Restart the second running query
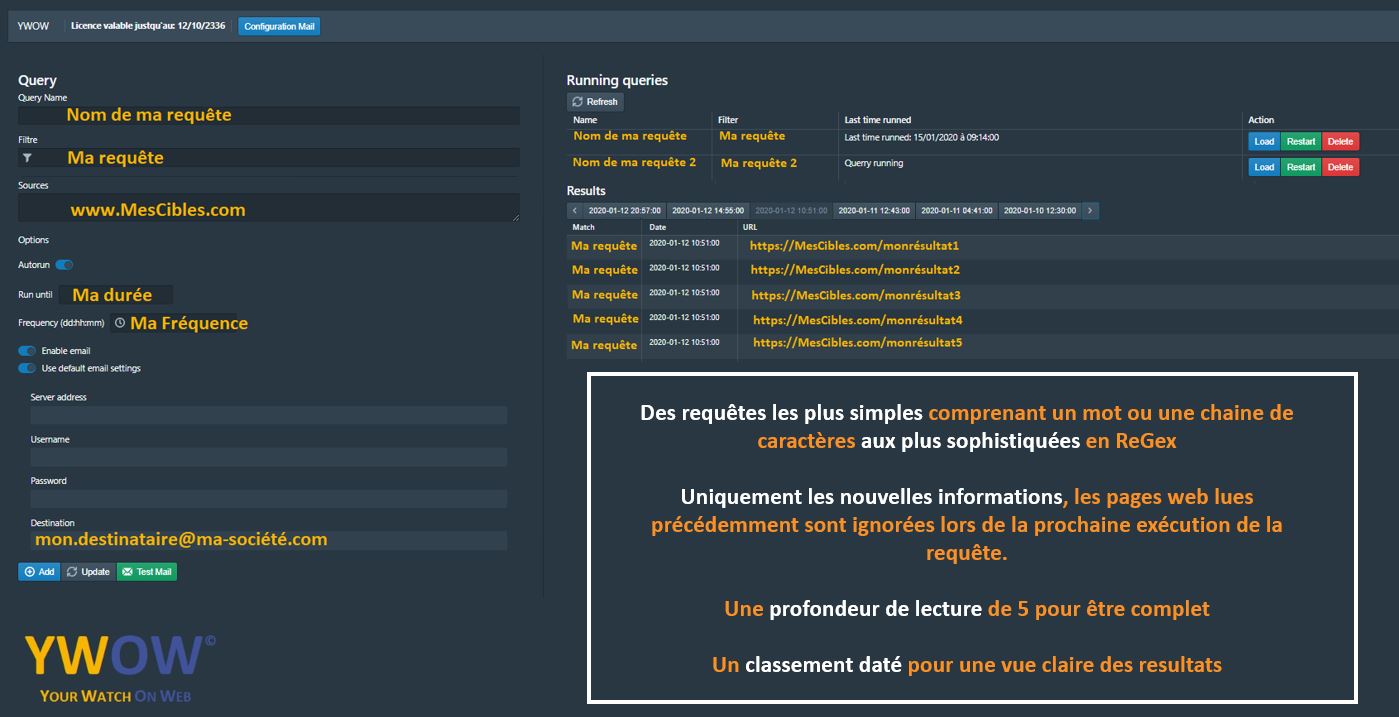 [x=1301, y=167]
